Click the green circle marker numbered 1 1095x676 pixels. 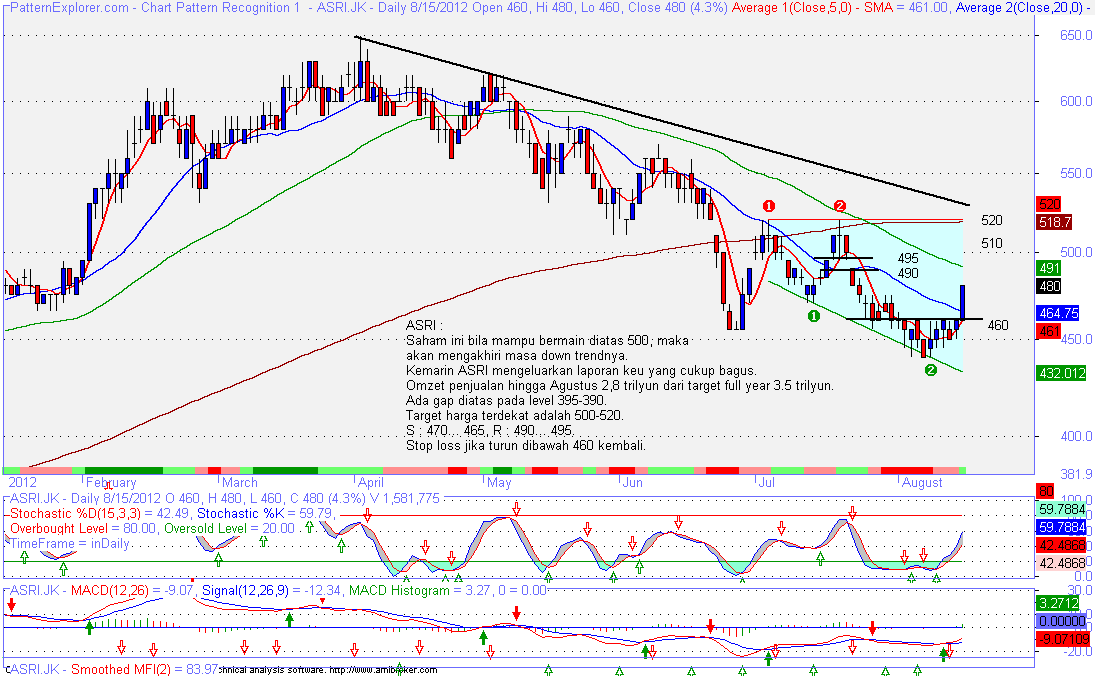[x=814, y=316]
